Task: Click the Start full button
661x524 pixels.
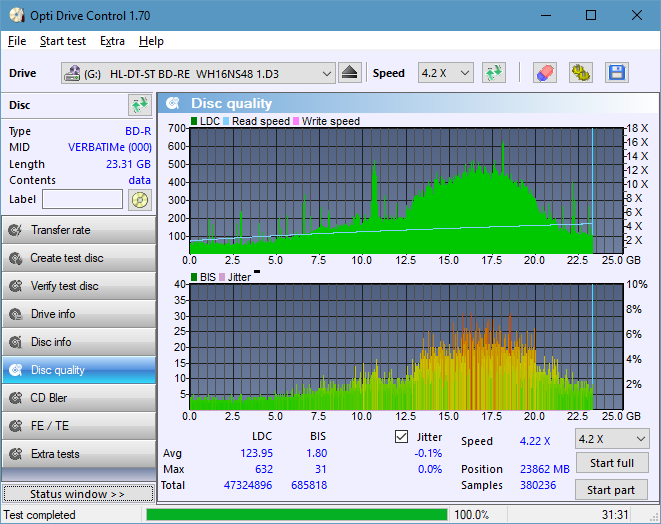Action: (612, 463)
